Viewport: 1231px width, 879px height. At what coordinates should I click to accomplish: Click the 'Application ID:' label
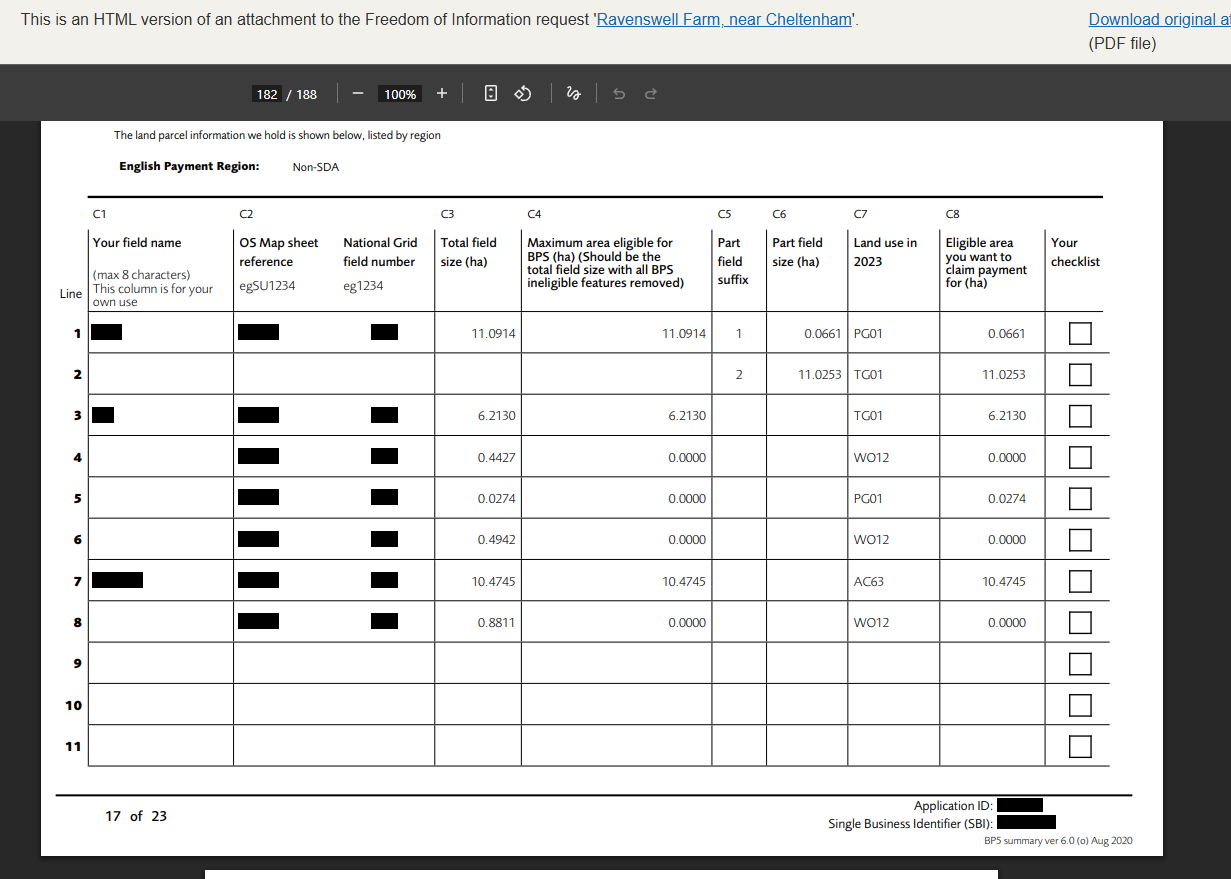(x=953, y=806)
